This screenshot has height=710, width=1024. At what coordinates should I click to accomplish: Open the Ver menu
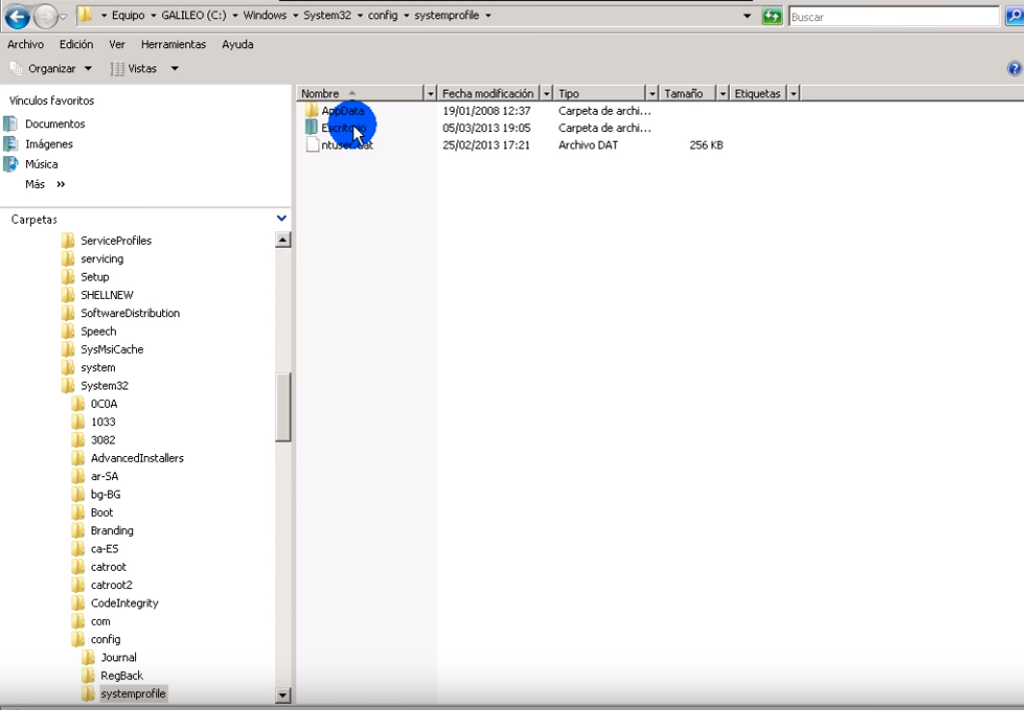click(x=117, y=44)
